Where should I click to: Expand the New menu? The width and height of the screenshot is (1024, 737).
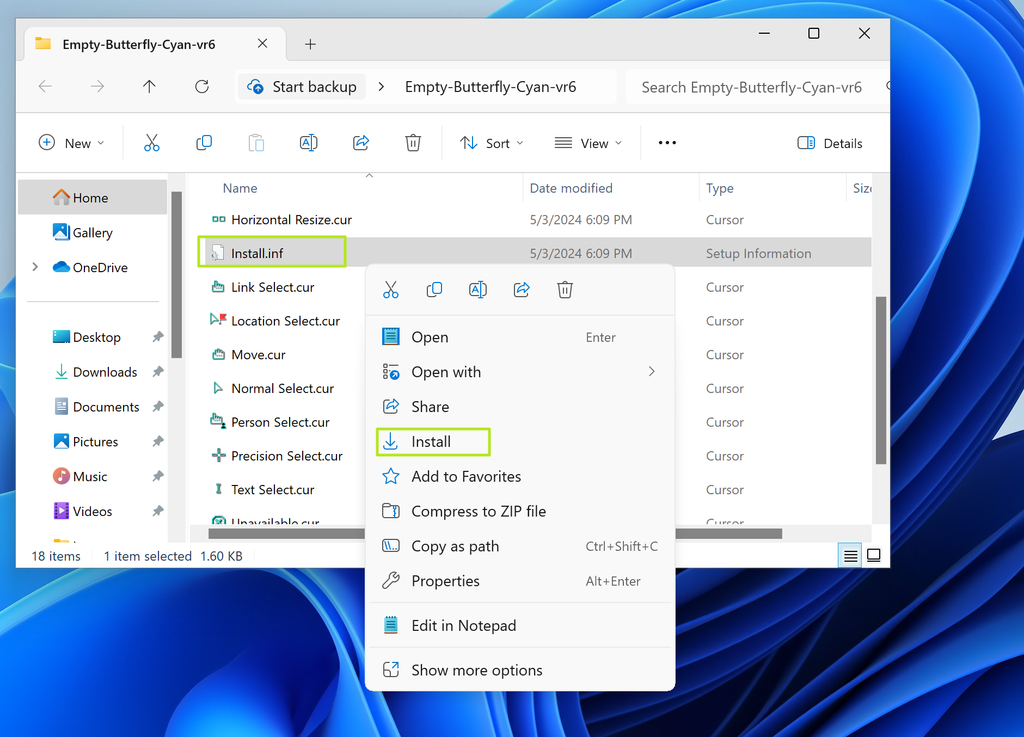[71, 143]
